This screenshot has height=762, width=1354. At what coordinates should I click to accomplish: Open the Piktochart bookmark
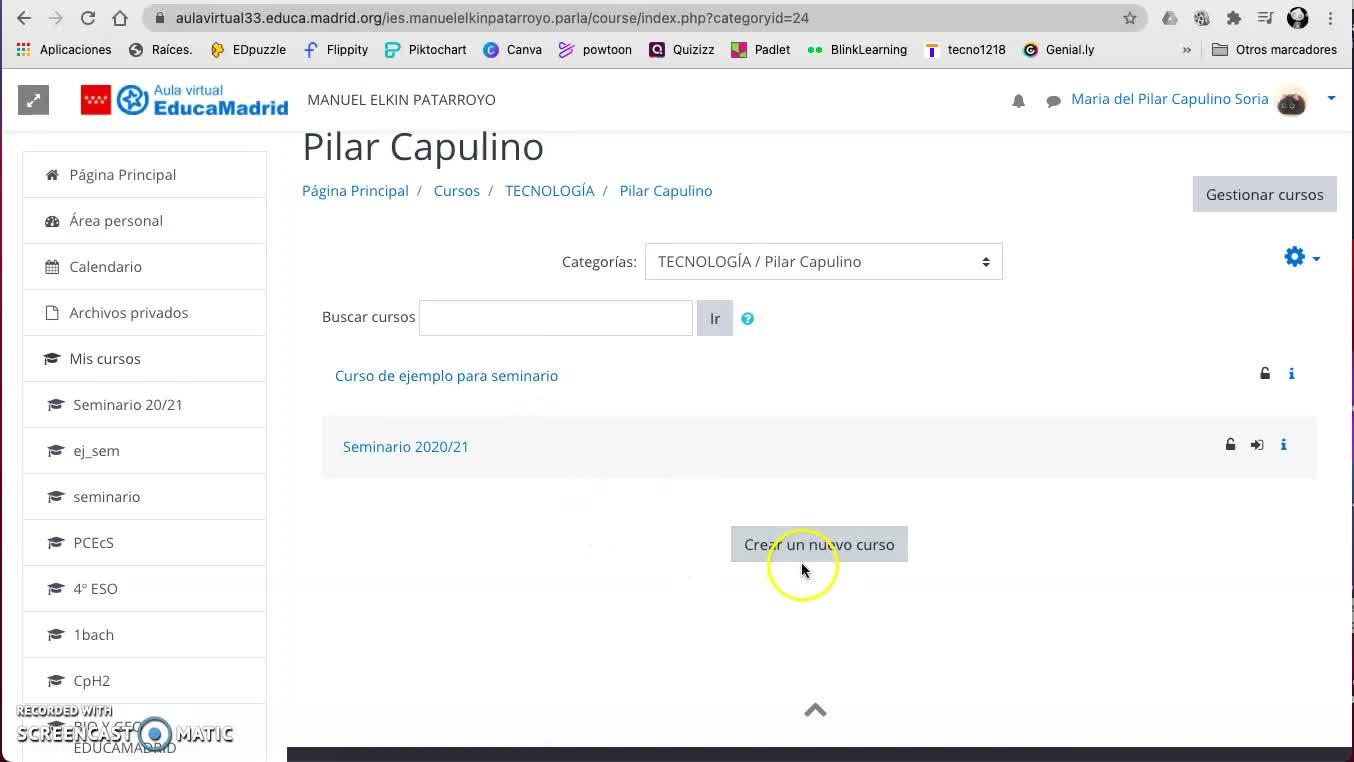(x=426, y=49)
